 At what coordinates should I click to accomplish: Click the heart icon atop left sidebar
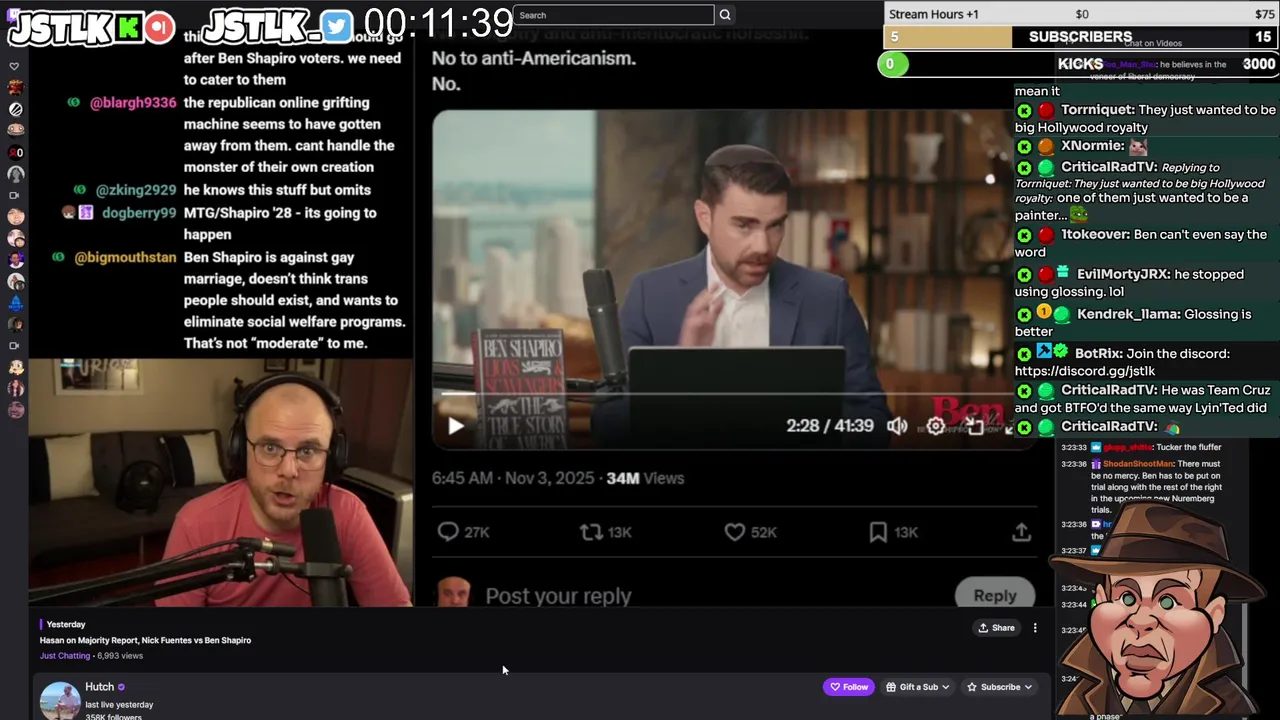(14, 66)
